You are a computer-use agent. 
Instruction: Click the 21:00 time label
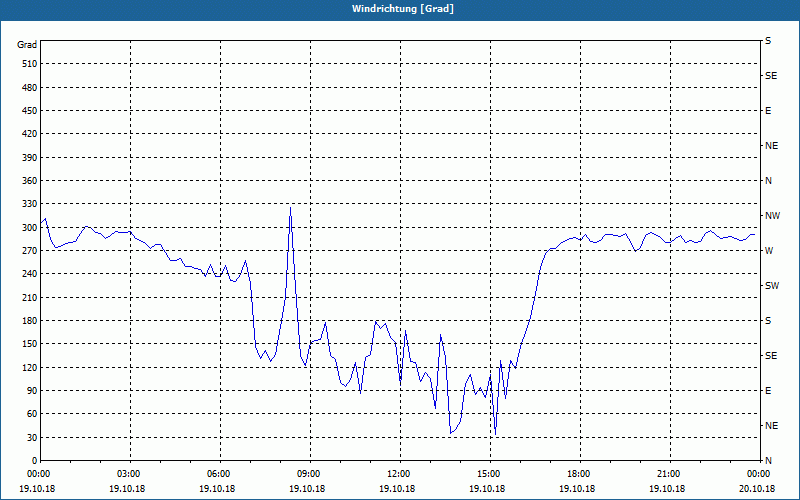coord(670,473)
